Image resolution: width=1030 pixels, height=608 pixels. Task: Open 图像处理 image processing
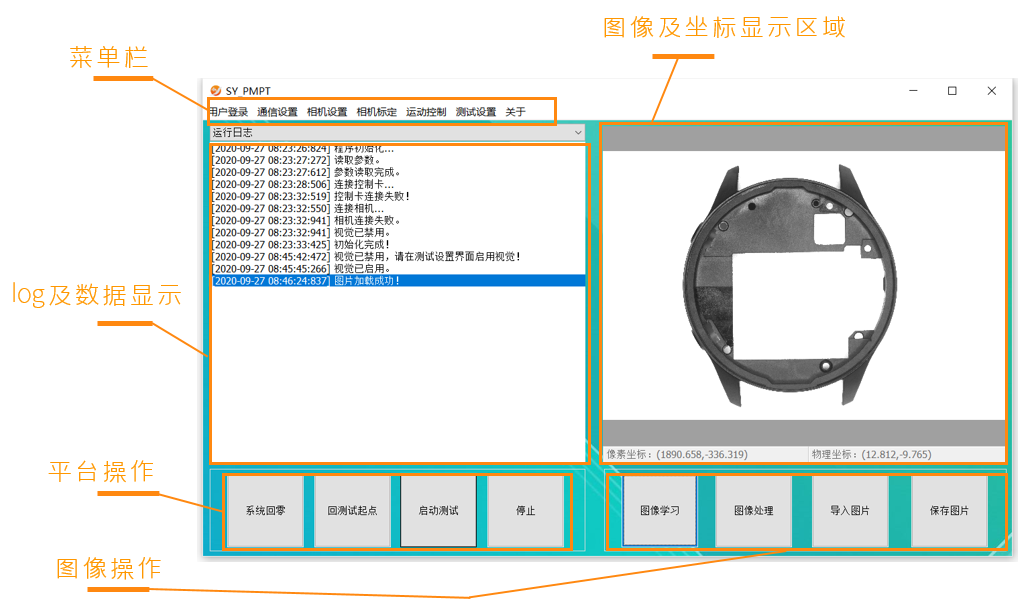pos(754,511)
